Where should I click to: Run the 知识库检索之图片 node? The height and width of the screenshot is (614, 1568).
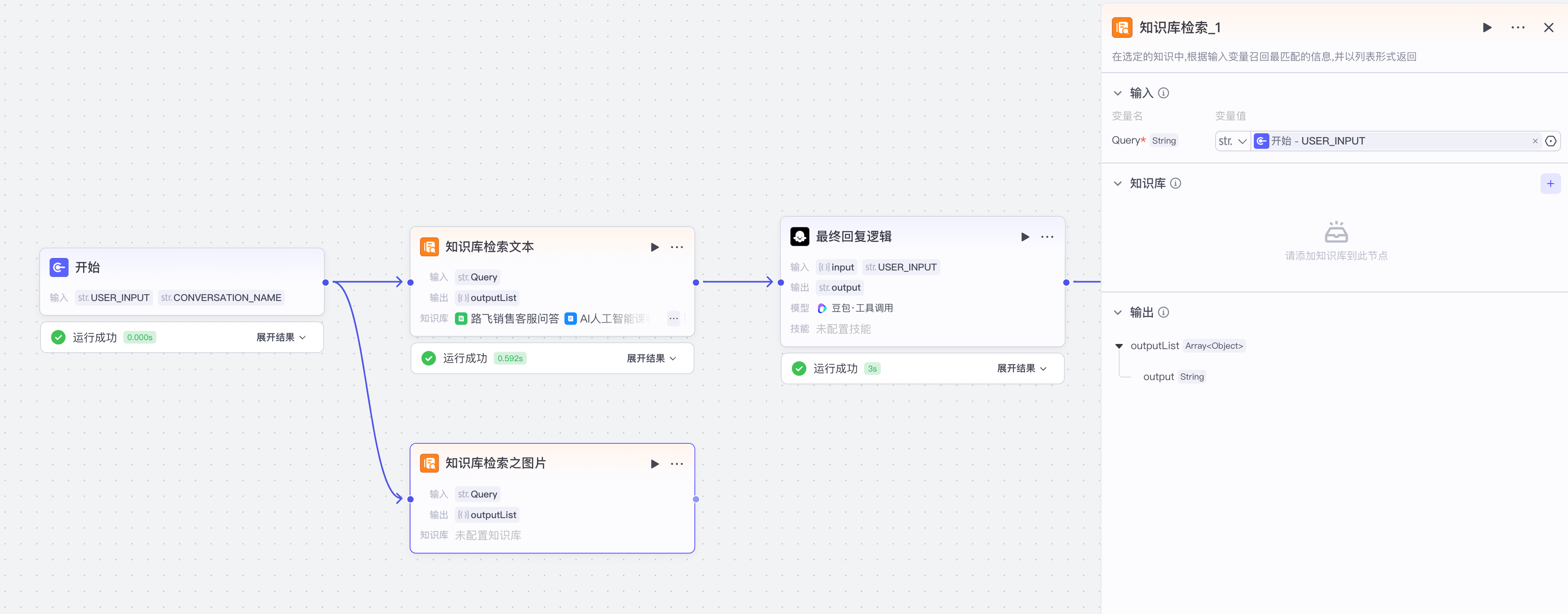point(654,464)
